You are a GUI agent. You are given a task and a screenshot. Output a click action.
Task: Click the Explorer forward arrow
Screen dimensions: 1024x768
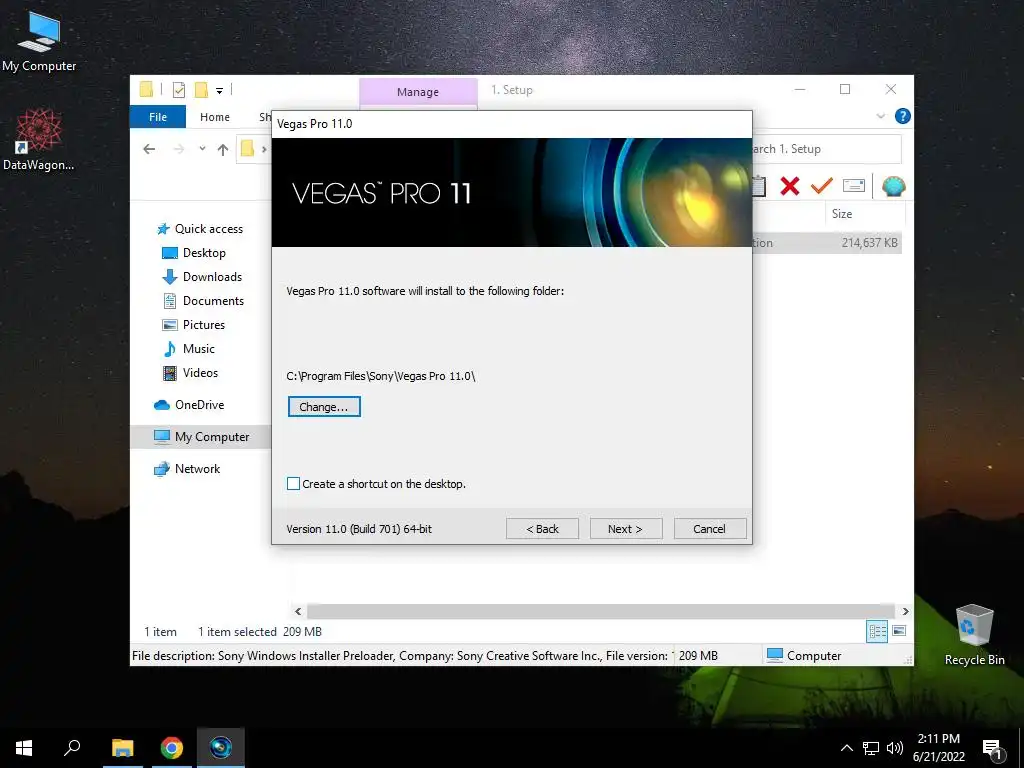(x=178, y=150)
